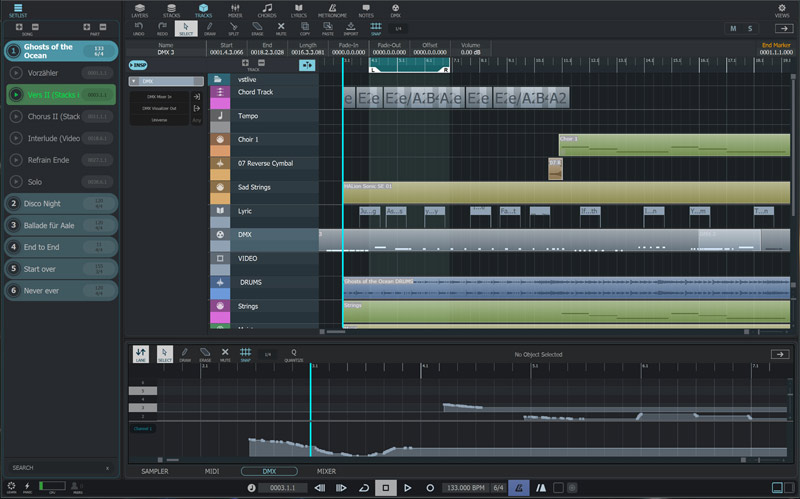Select the Erase tool in the track toolbar
The image size is (800, 499).
pyautogui.click(x=257, y=29)
